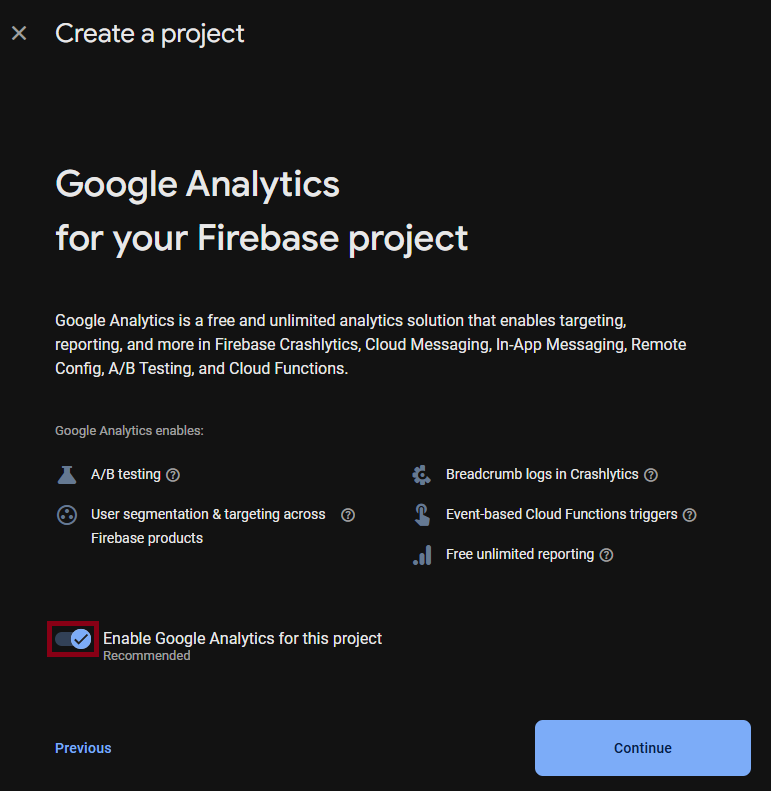Image resolution: width=771 pixels, height=791 pixels.
Task: Close the Create a project dialog
Action: (19, 34)
